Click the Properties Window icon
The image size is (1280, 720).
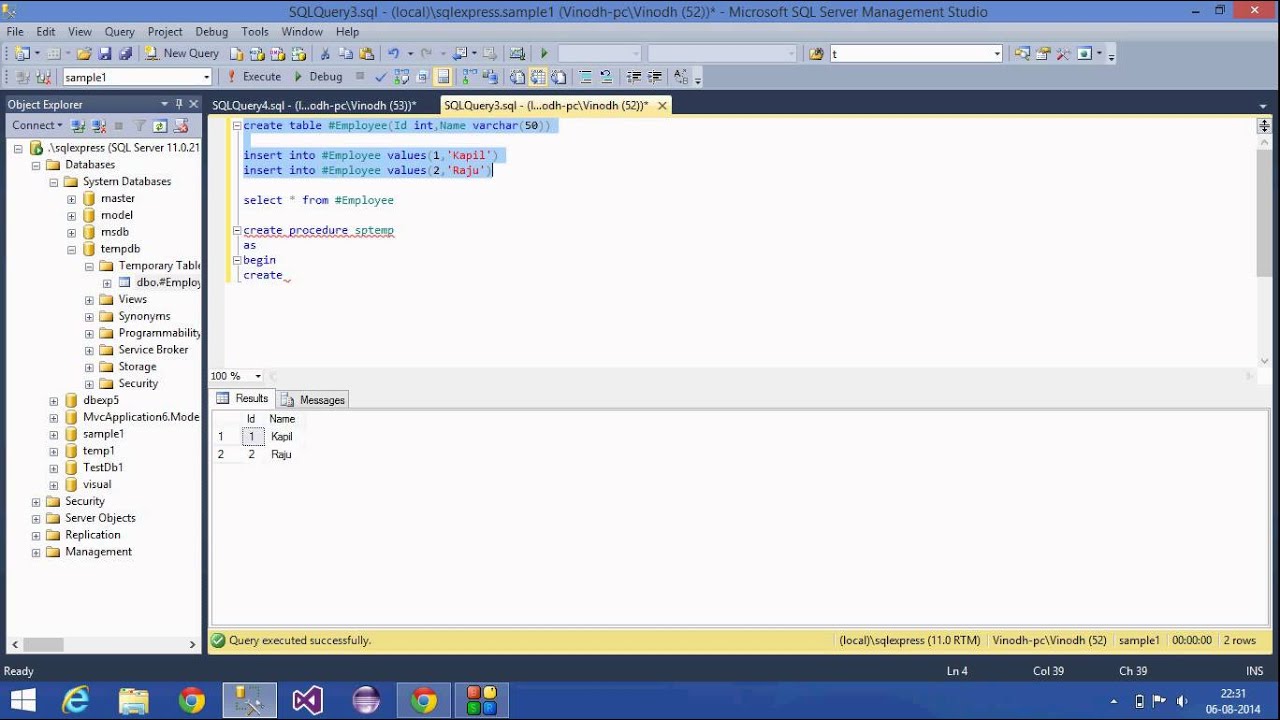point(1043,54)
